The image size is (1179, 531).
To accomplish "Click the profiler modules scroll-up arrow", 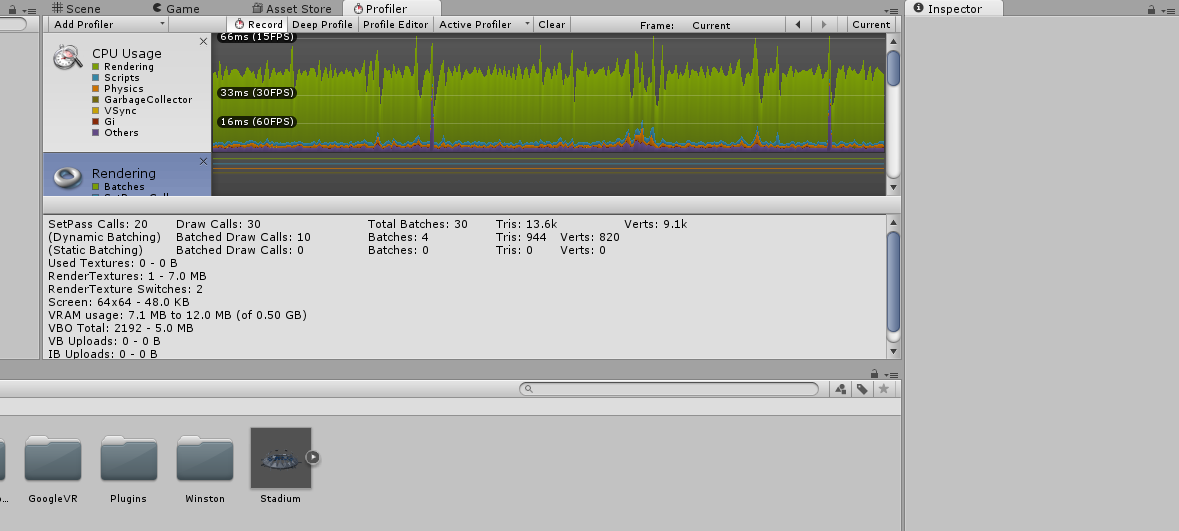I will tap(893, 40).
